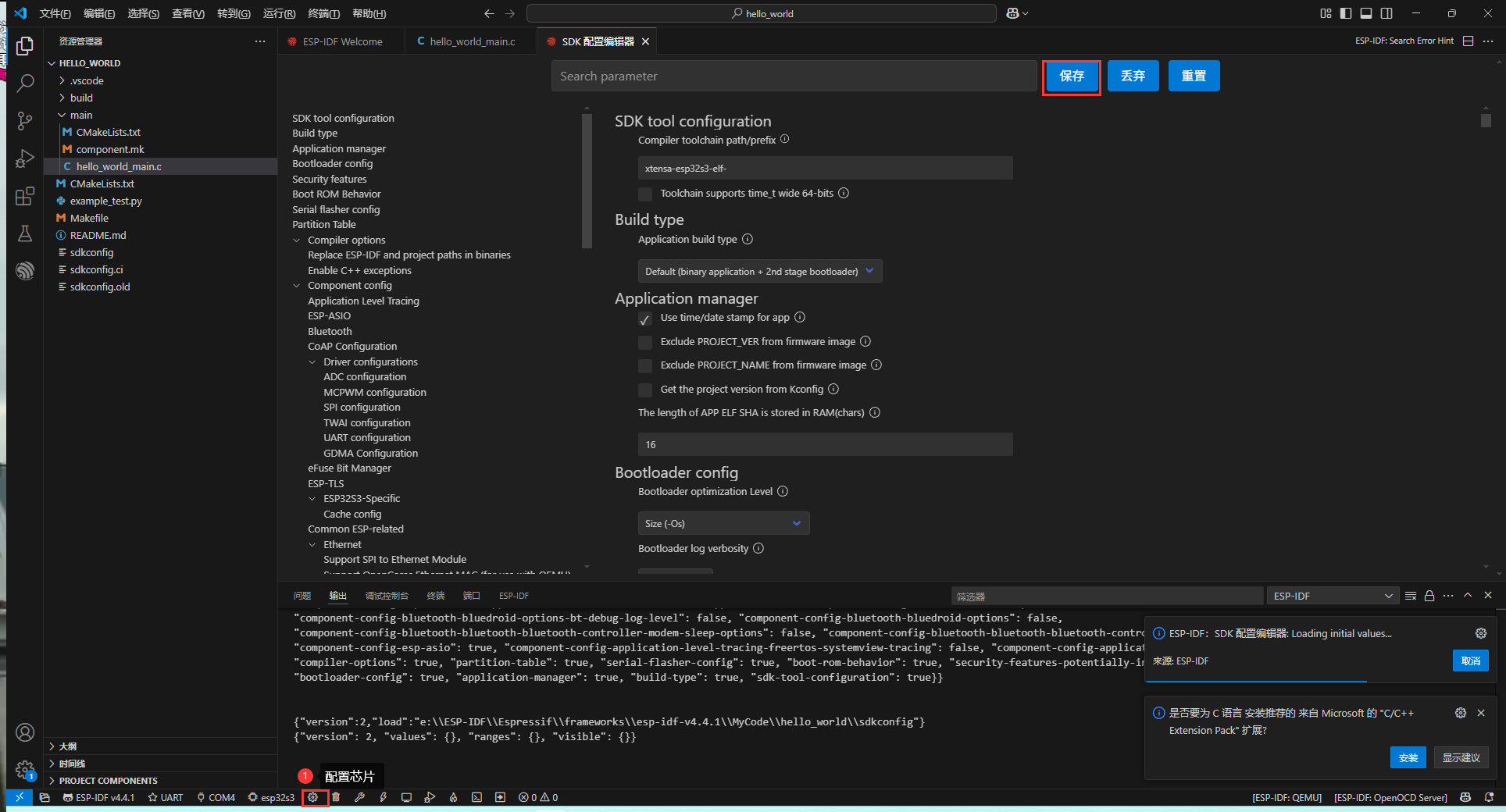Click the Search parameter input field

794,77
